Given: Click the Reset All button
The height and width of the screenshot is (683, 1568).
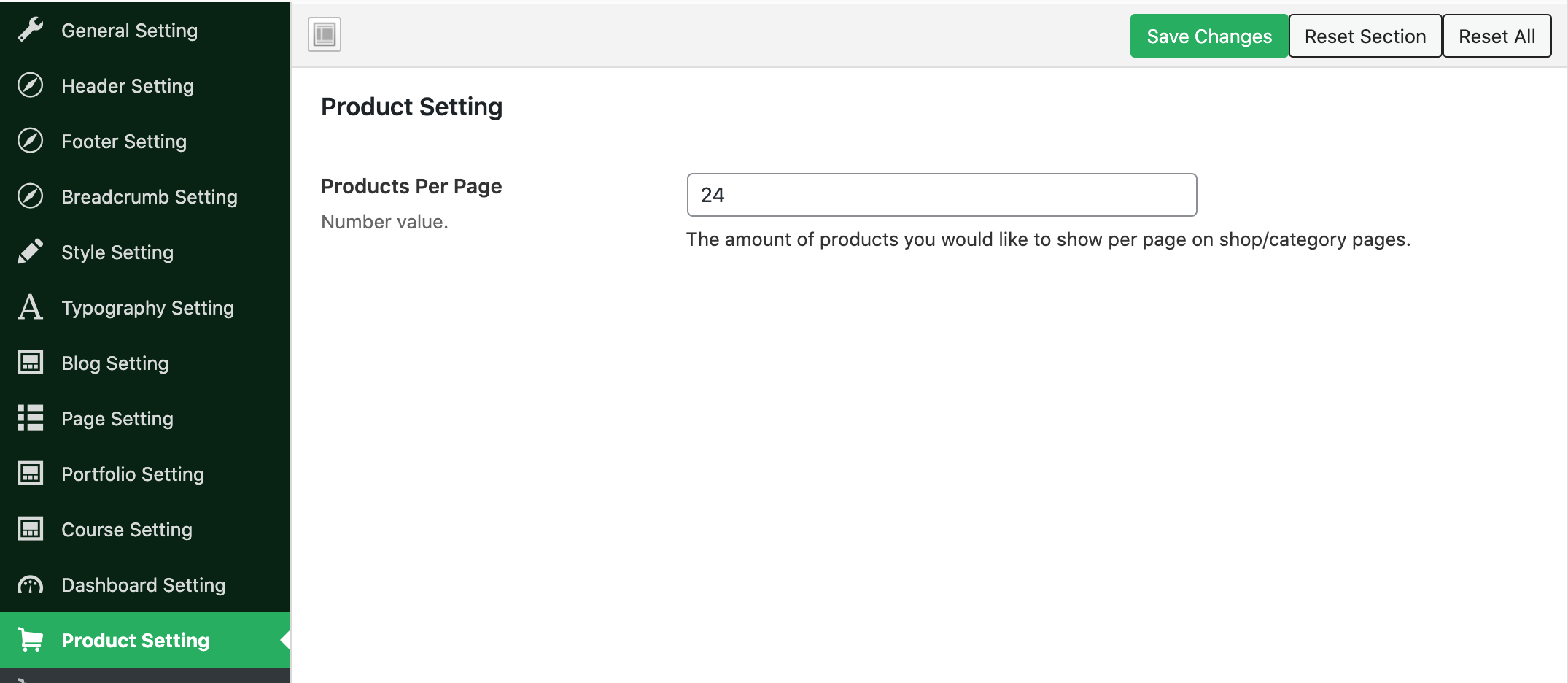Looking at the screenshot, I should pos(1497,36).
